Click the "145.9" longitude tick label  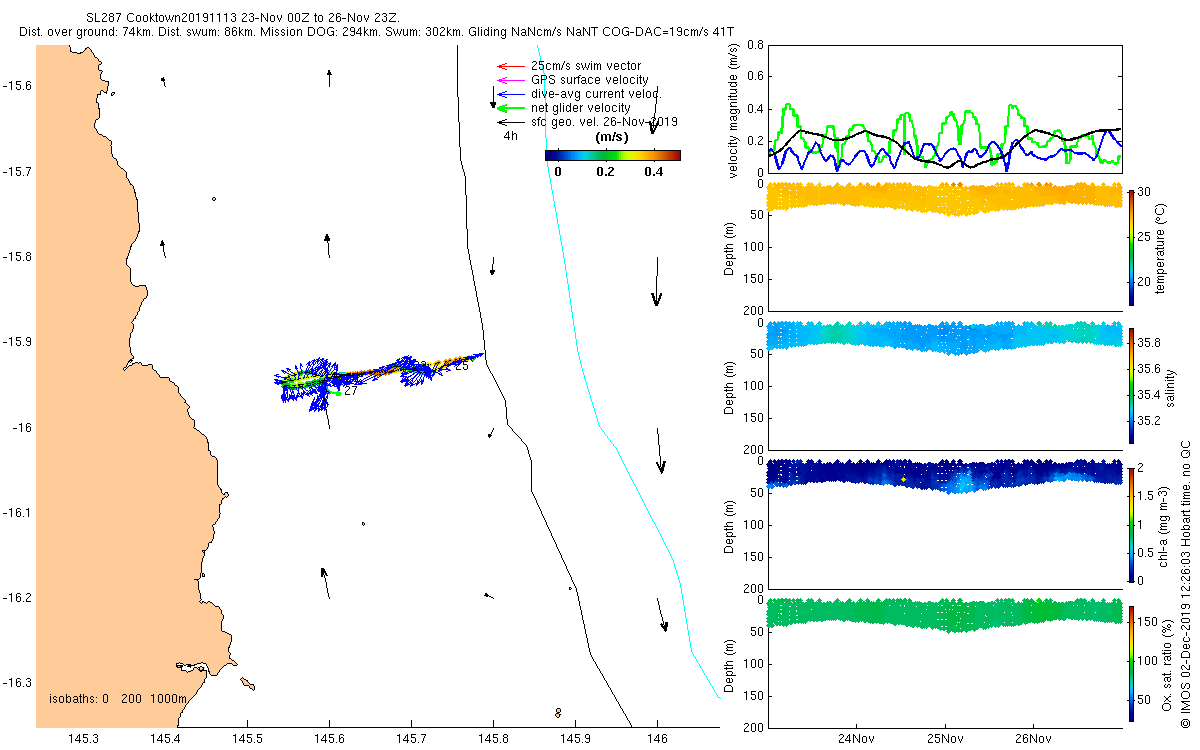(x=575, y=738)
